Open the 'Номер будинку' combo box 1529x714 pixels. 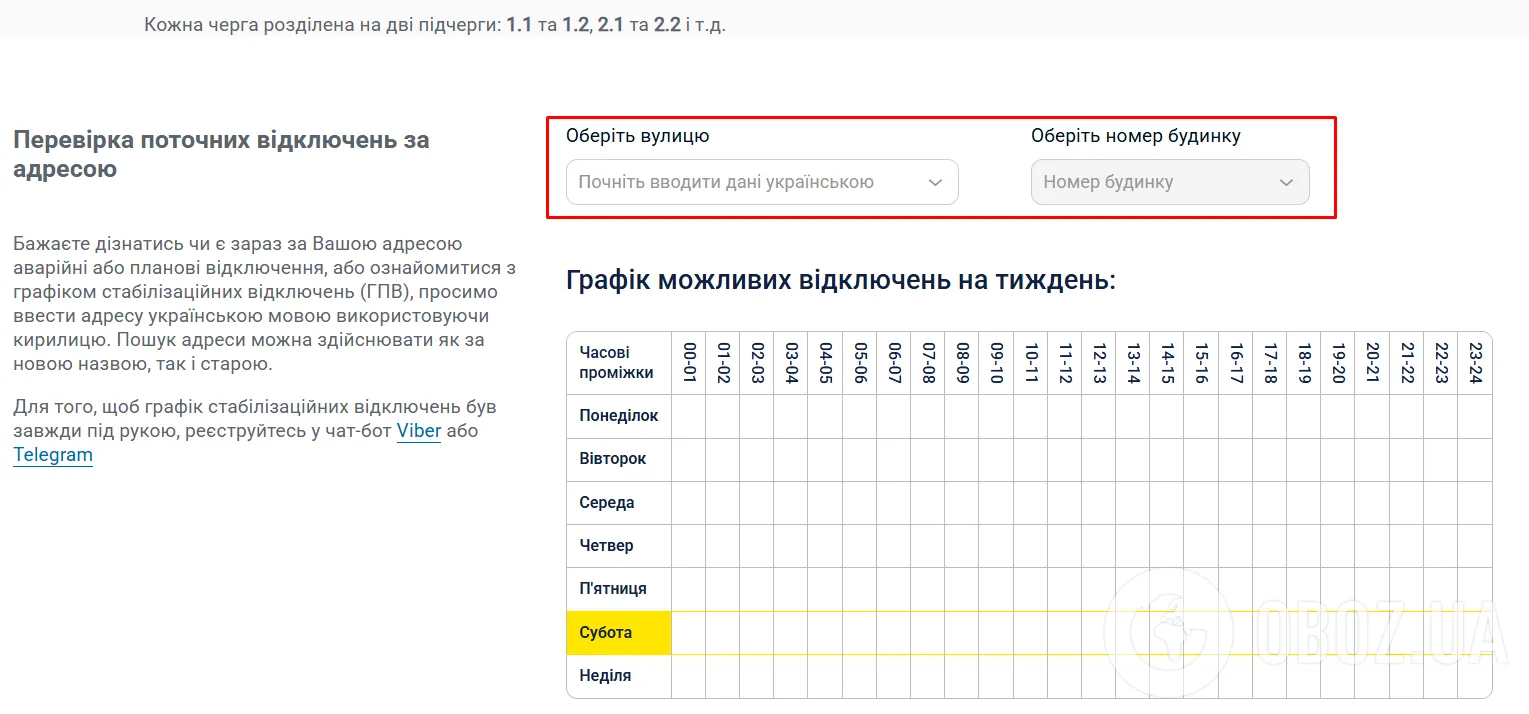click(1170, 182)
